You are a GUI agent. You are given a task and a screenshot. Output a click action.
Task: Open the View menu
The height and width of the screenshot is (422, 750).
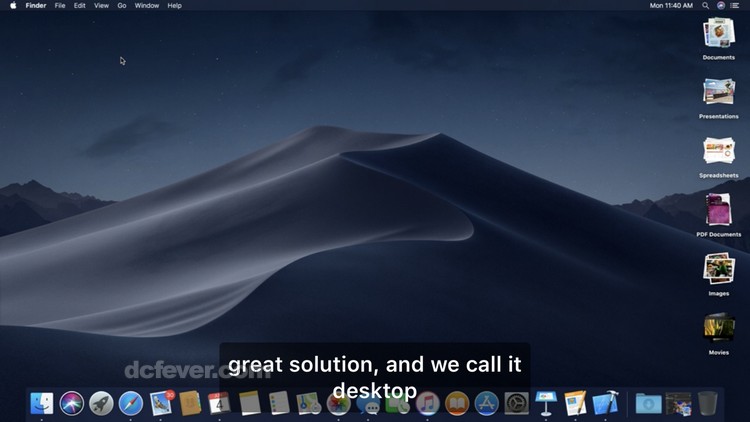pyautogui.click(x=101, y=6)
